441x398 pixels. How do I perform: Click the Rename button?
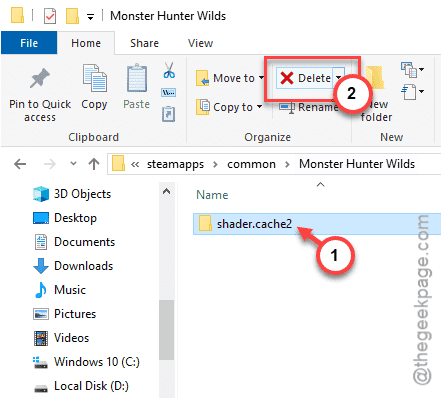pyautogui.click(x=309, y=107)
